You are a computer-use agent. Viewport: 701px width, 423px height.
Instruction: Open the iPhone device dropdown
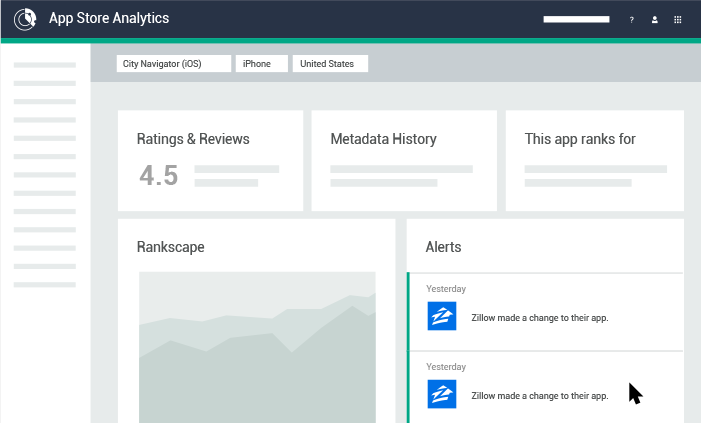(x=262, y=63)
